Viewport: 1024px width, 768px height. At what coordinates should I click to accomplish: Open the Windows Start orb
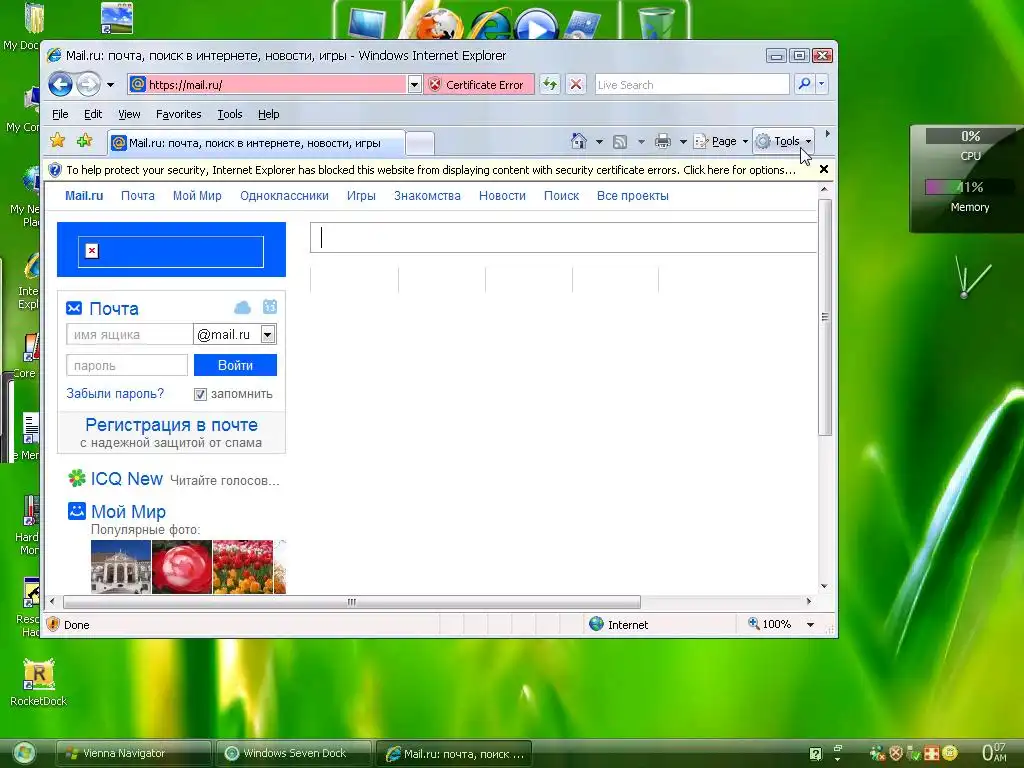(24, 754)
